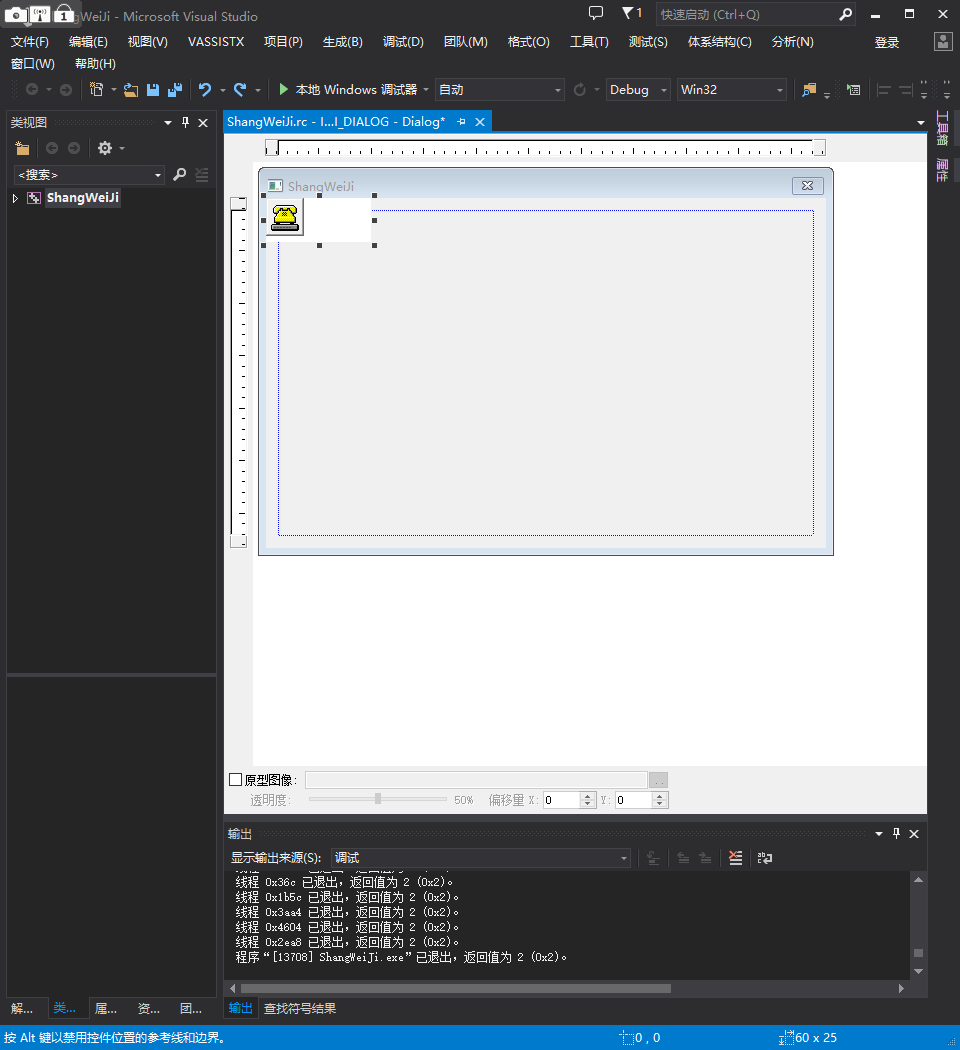
Task: Pin the Class View panel
Action: coord(185,123)
